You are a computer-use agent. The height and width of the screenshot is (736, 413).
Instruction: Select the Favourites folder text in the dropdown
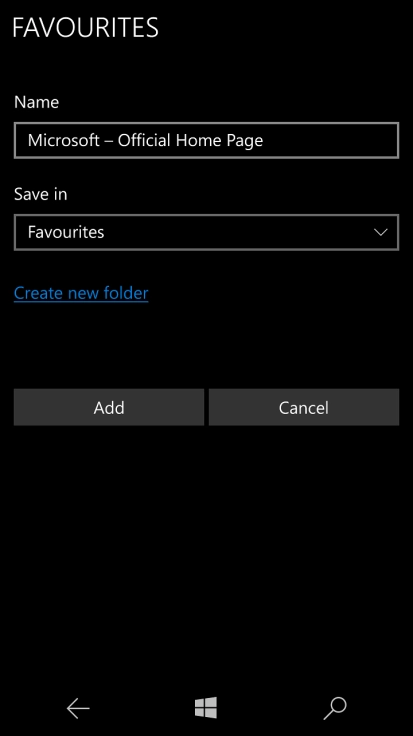click(x=66, y=232)
